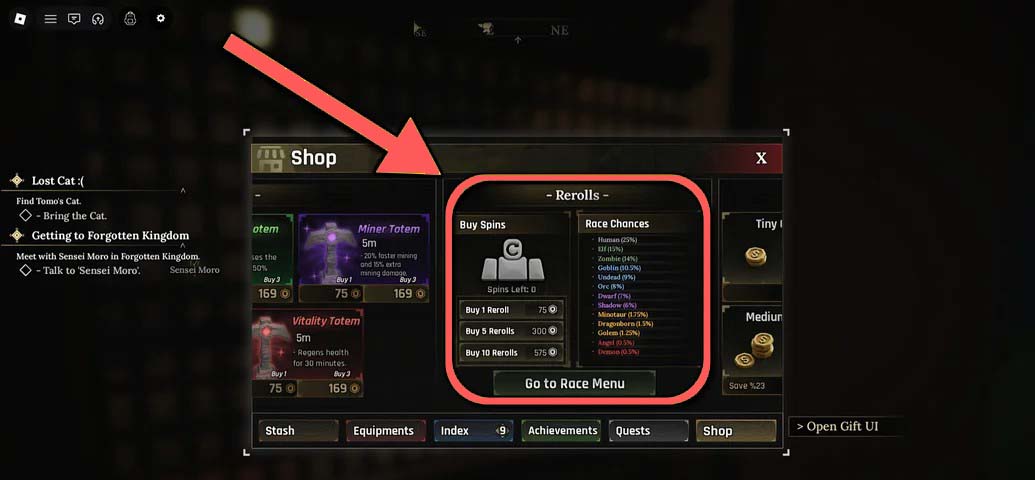The width and height of the screenshot is (1035, 480).
Task: Open the Achievements tab
Action: tap(561, 430)
